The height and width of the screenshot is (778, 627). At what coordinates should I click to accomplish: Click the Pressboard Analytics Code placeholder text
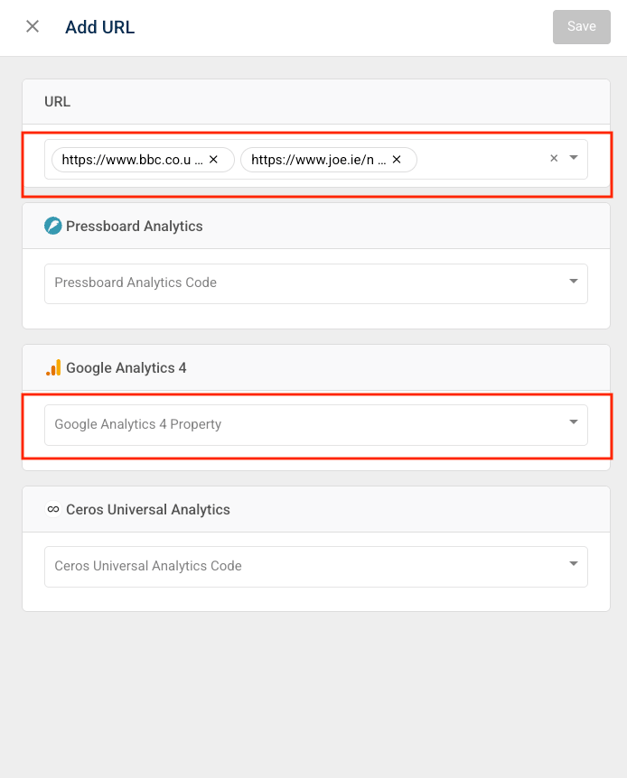tap(135, 283)
